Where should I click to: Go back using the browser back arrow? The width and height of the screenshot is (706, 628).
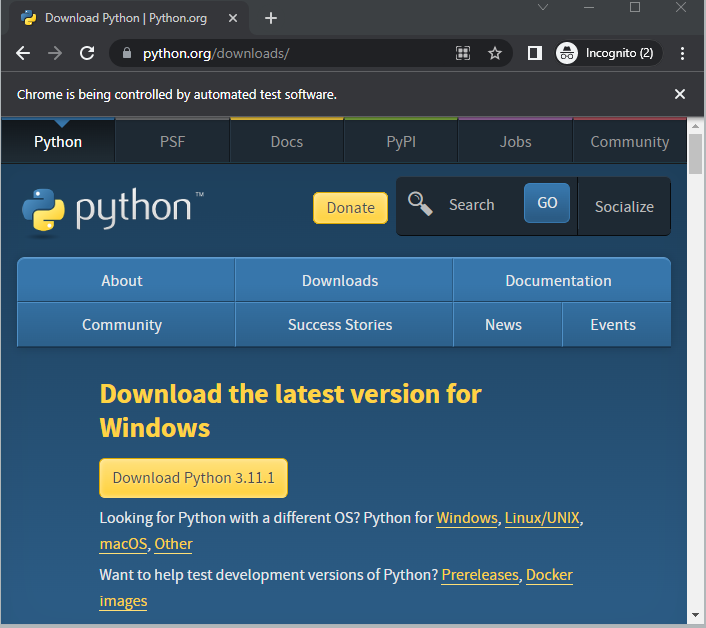point(23,53)
